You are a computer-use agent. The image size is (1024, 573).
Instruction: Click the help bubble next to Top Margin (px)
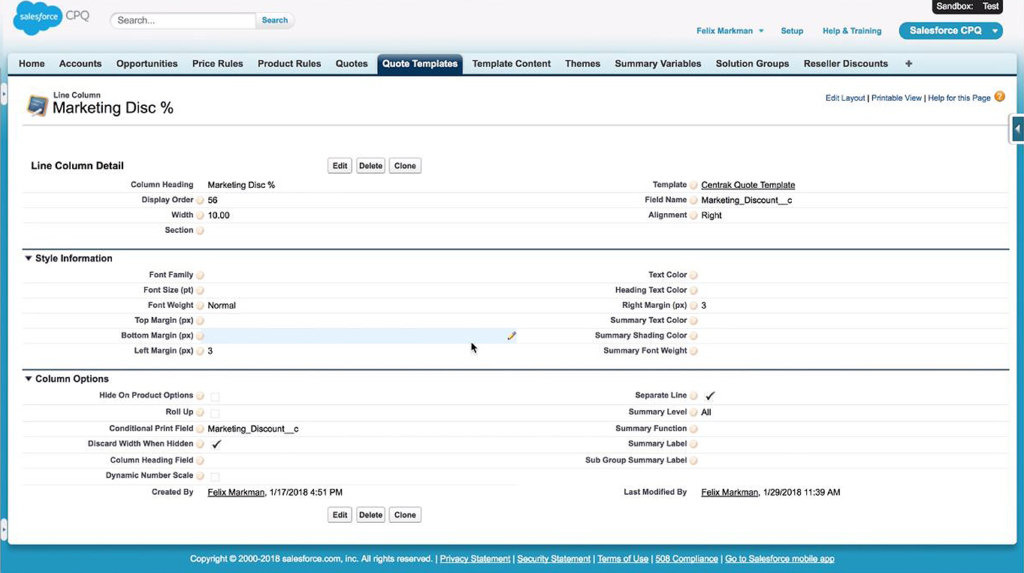(200, 320)
